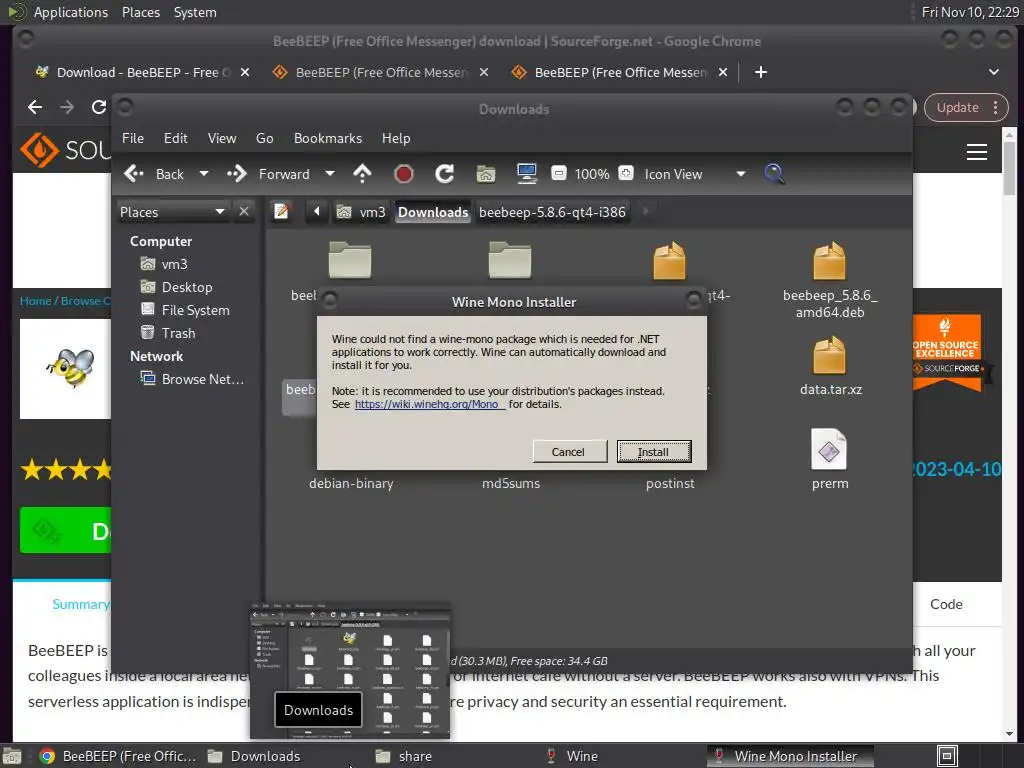Open a new Chrome tab
This screenshot has height=768, width=1024.
pyautogui.click(x=761, y=72)
